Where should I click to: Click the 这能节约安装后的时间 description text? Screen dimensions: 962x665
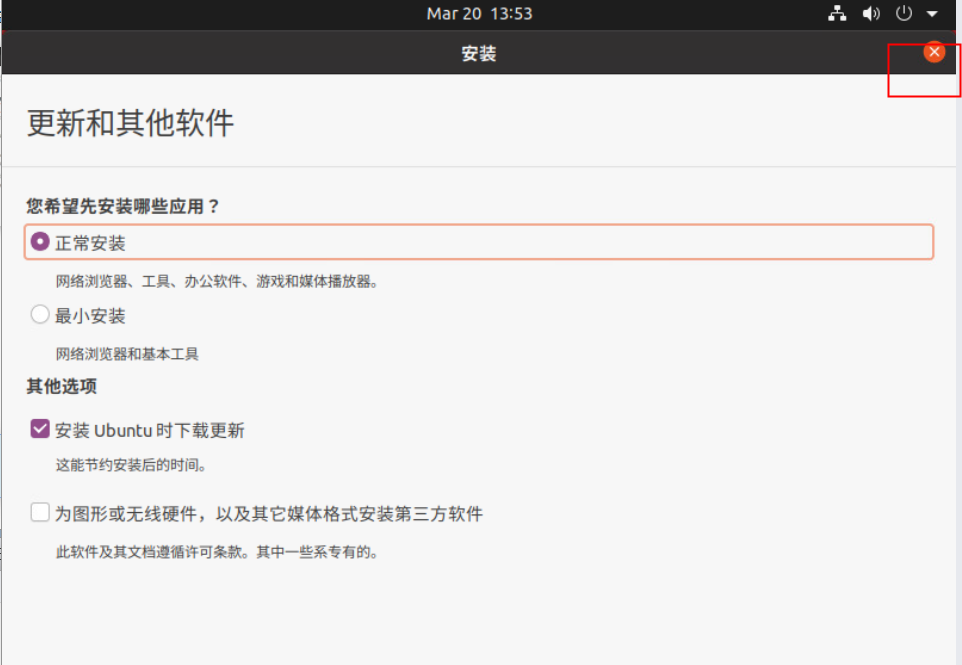pyautogui.click(x=131, y=465)
